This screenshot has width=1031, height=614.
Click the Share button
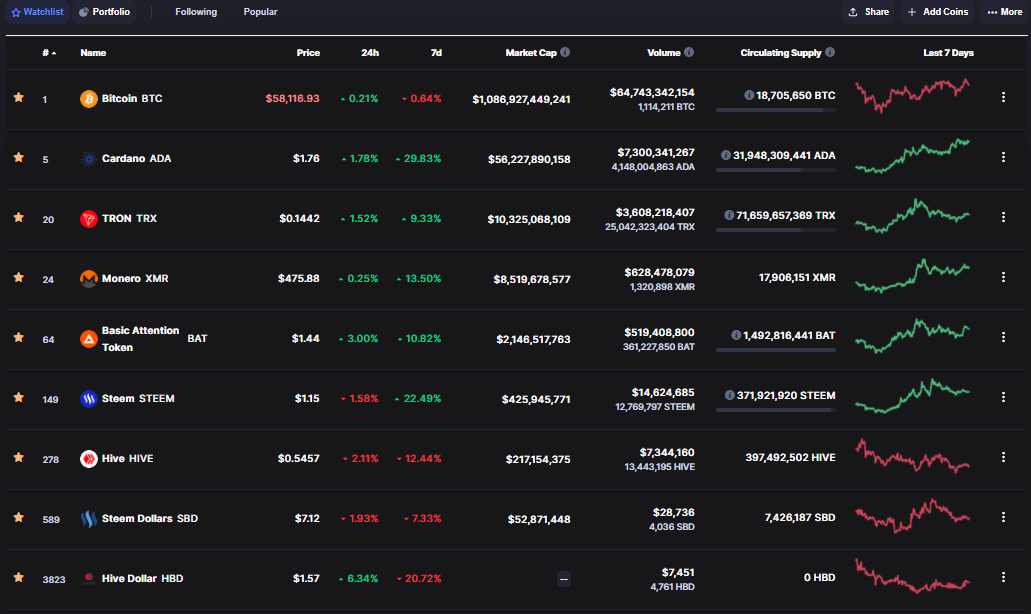(x=868, y=12)
